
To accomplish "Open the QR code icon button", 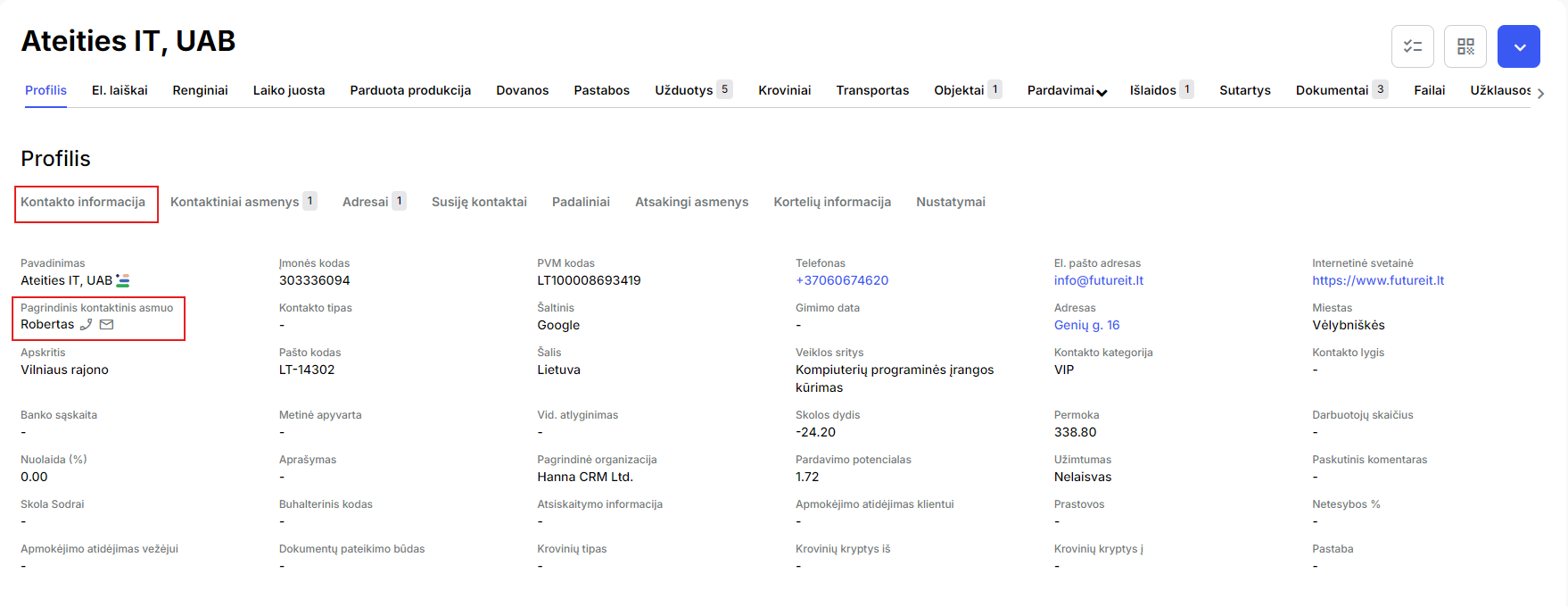I will [x=1465, y=46].
